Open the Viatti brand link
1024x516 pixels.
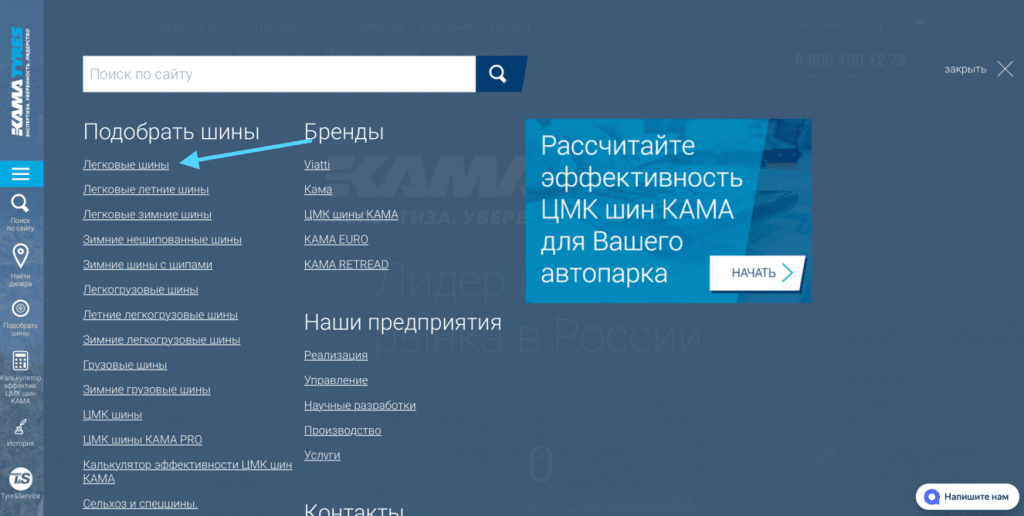317,165
